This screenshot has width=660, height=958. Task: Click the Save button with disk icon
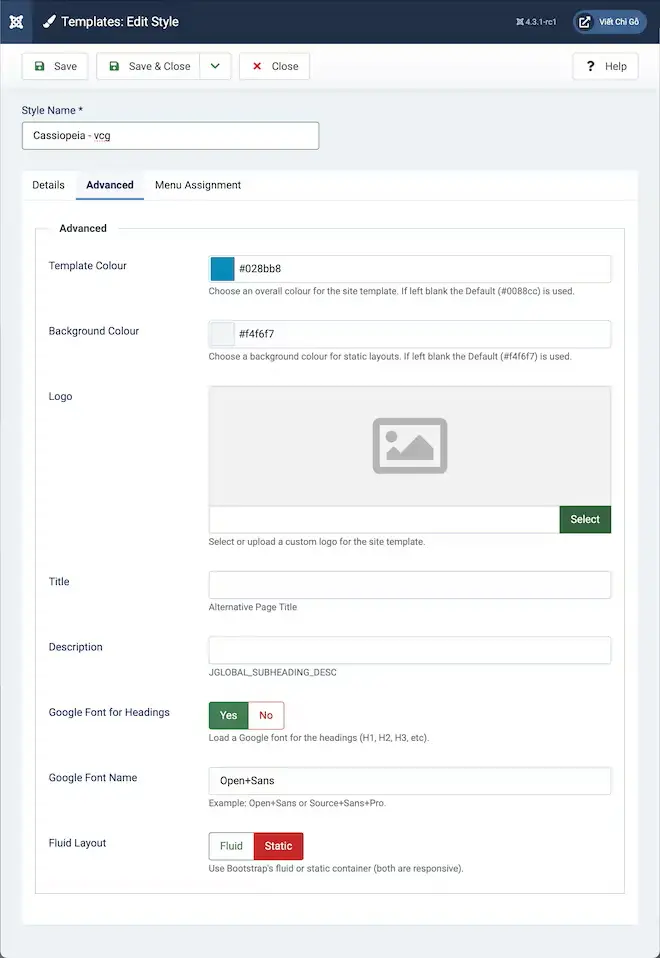point(55,66)
